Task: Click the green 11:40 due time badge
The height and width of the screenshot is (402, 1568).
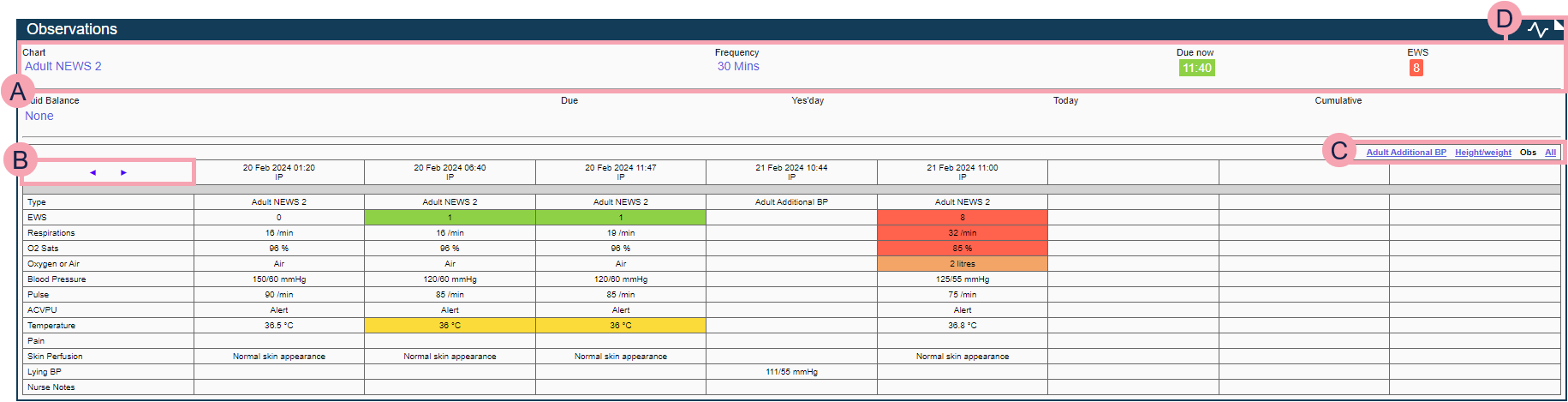Action: click(x=1196, y=68)
